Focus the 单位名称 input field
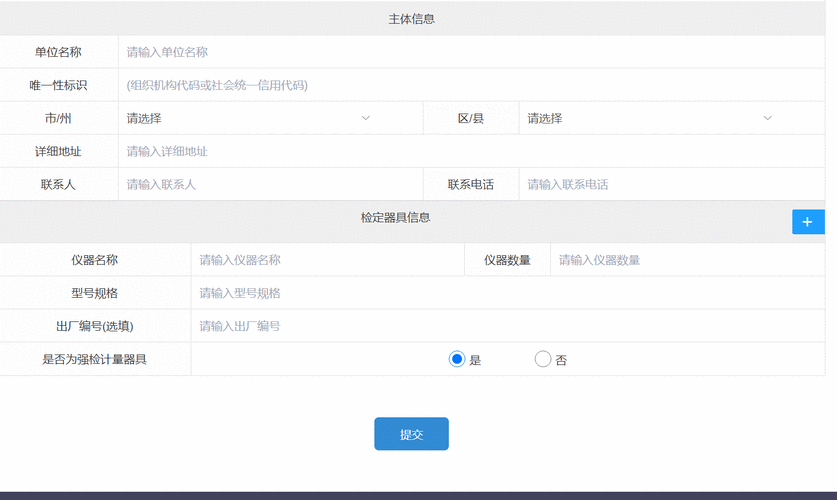The height and width of the screenshot is (500, 837). click(x=472, y=52)
